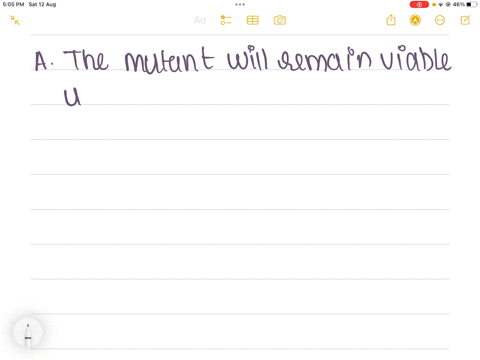480x360 pixels.
Task: Create a new note with compose icon
Action: pos(465,20)
